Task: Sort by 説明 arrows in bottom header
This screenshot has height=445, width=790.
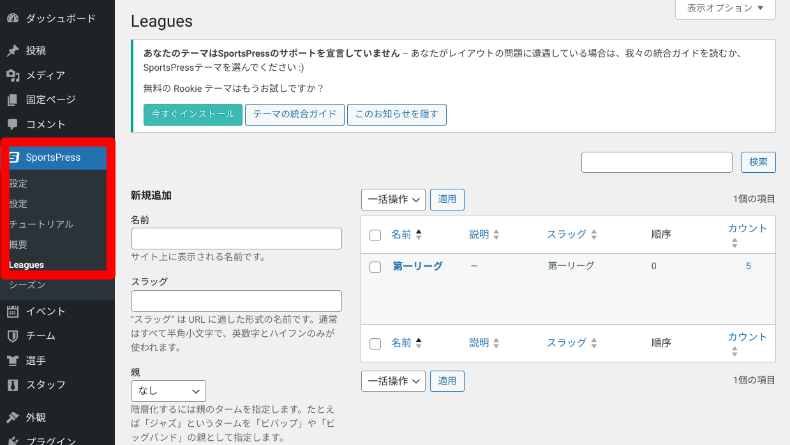Action: 496,343
